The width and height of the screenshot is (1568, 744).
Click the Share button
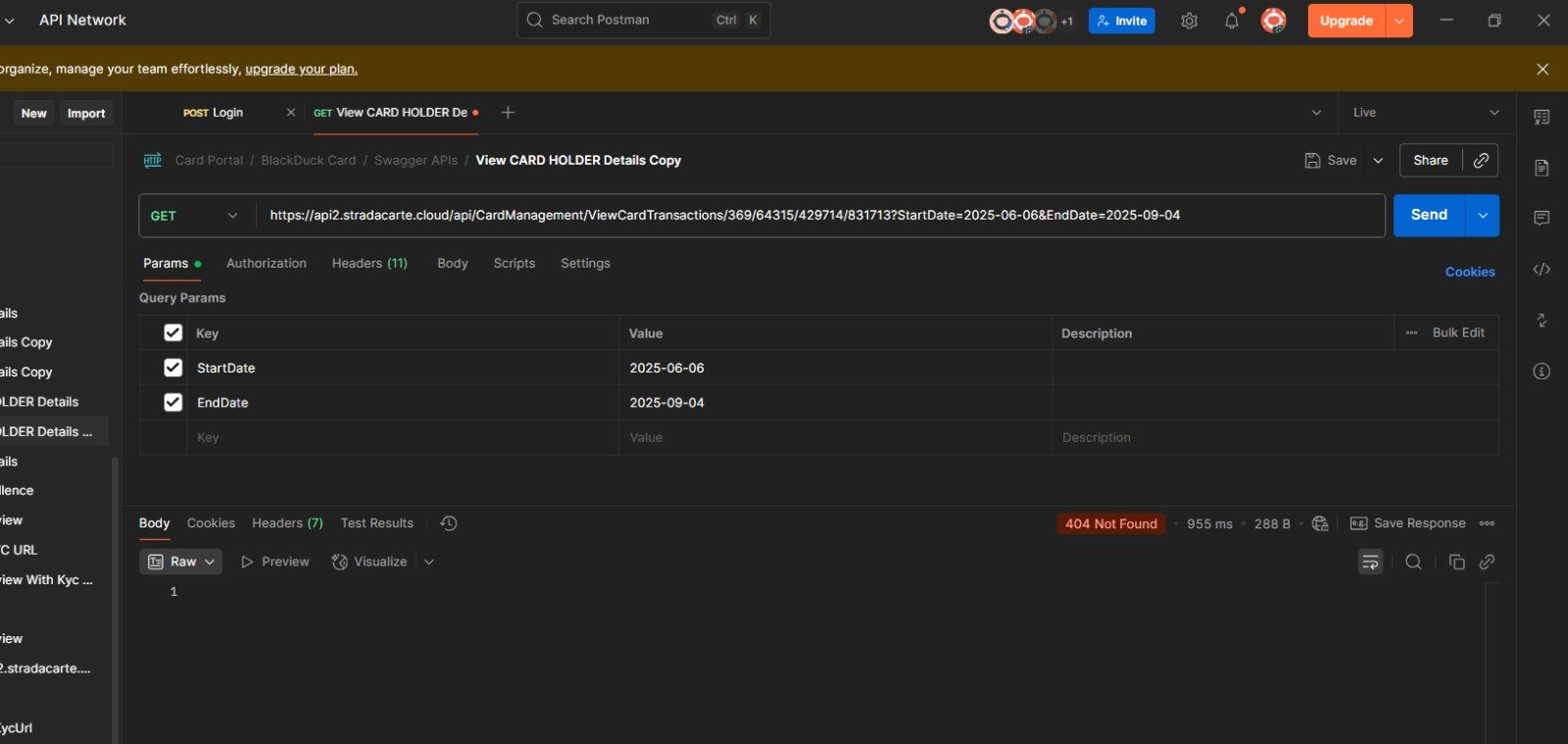1431,160
